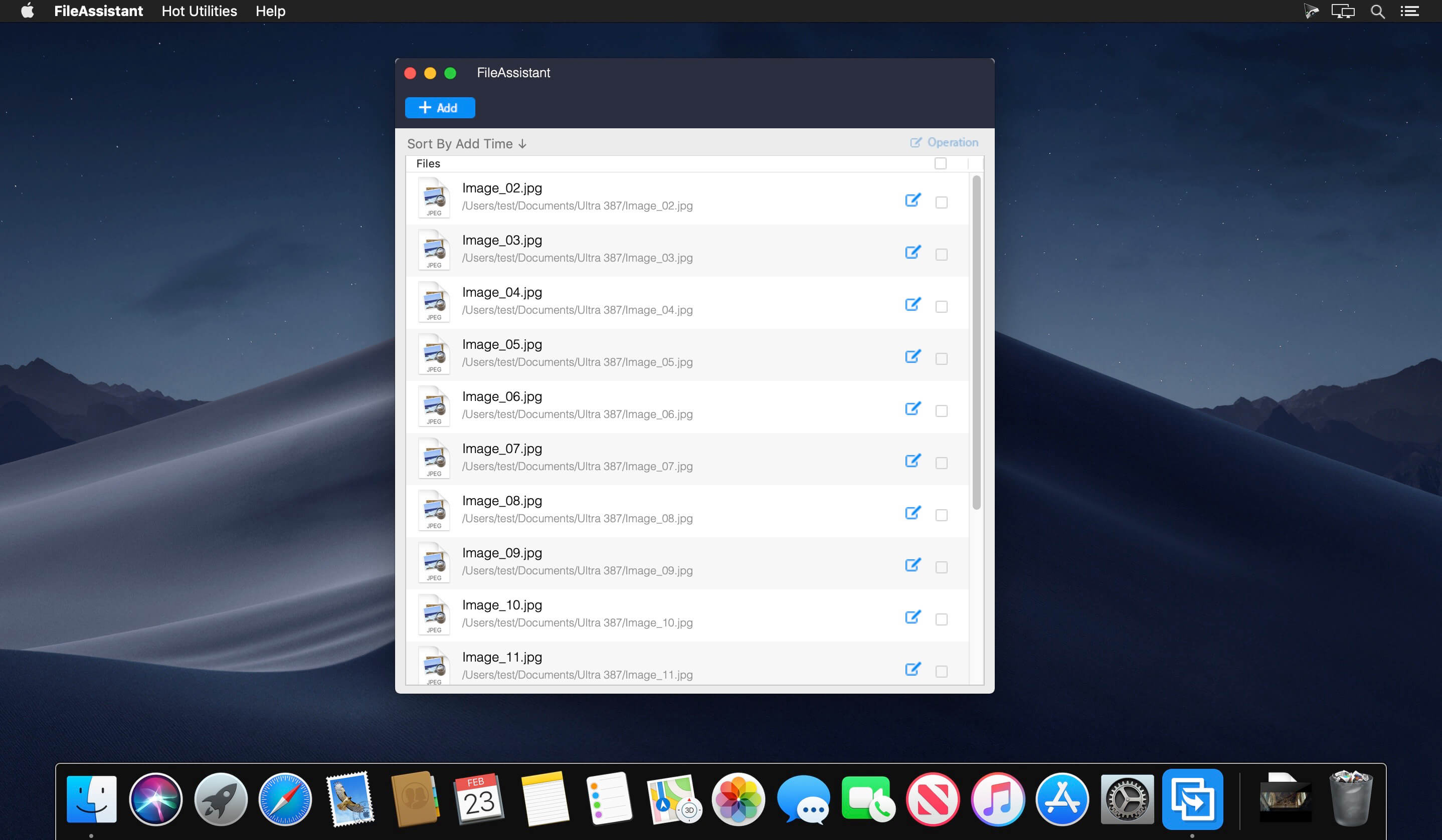Image resolution: width=1442 pixels, height=840 pixels.
Task: Open Reminders from the dock
Action: pyautogui.click(x=609, y=799)
